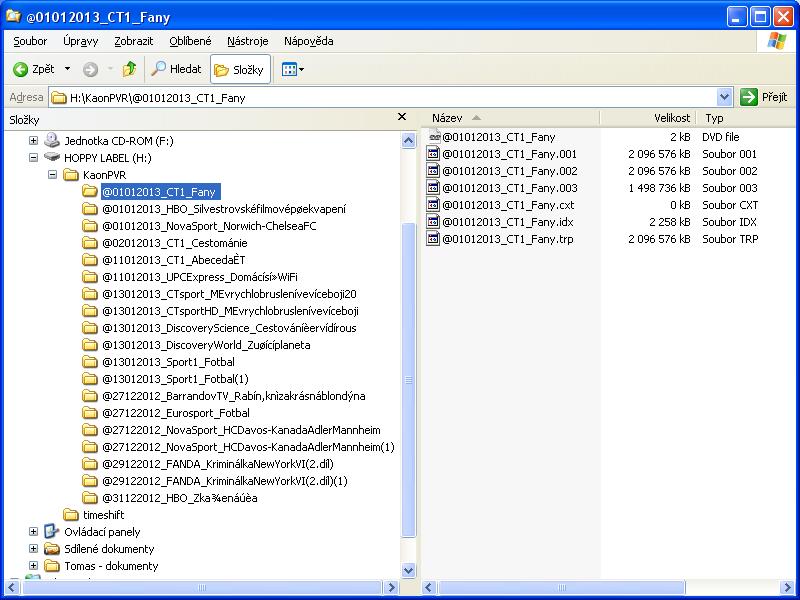Open the Nápověda menu
The height and width of the screenshot is (600, 800).
point(309,41)
